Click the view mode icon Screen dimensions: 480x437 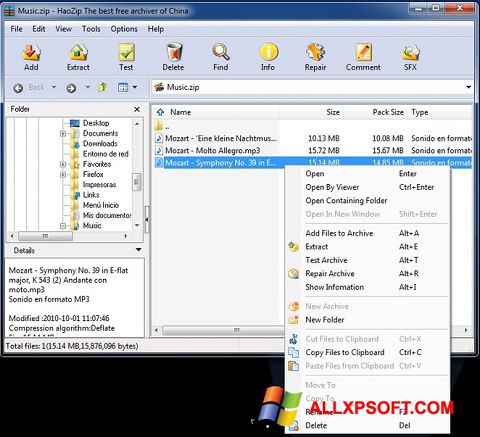(x=123, y=87)
